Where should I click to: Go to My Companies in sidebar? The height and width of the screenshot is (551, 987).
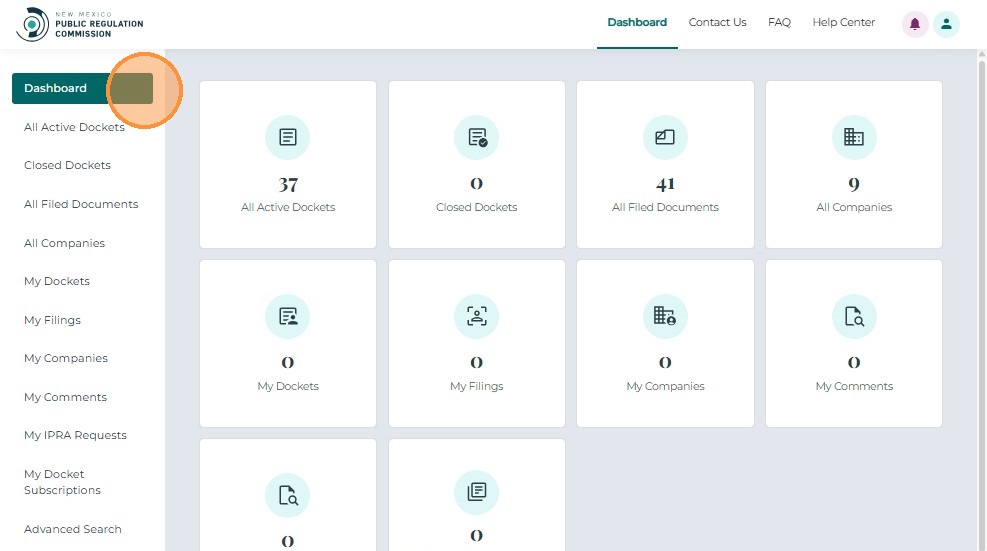point(65,358)
